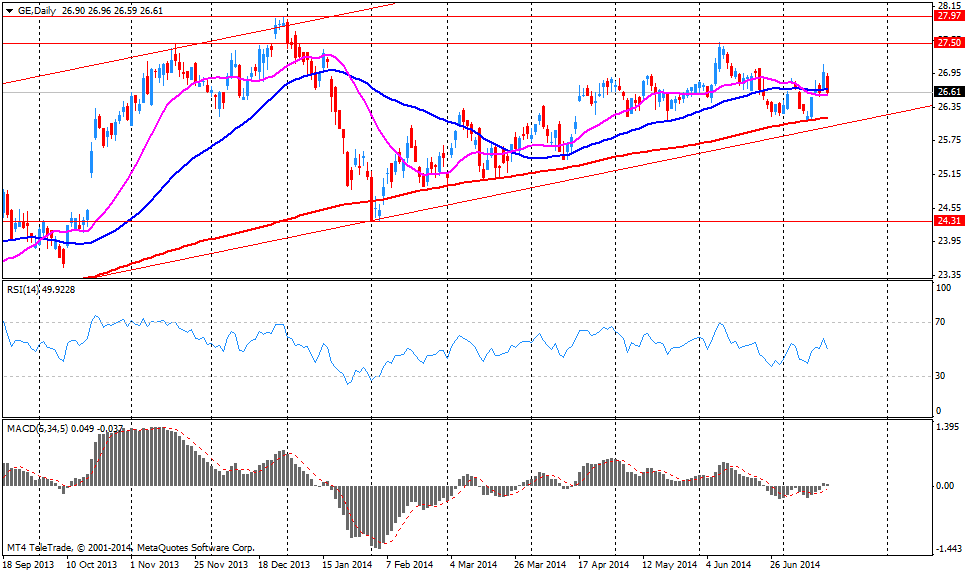Click the MACD -1.443 scale label
Image resolution: width=972 pixels, height=573 pixels.
[948, 549]
